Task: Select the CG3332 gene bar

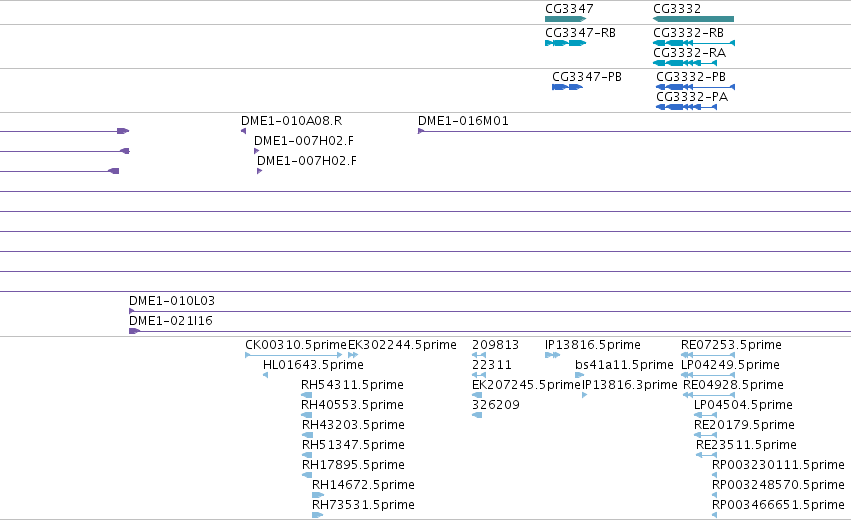Action: [x=693, y=19]
